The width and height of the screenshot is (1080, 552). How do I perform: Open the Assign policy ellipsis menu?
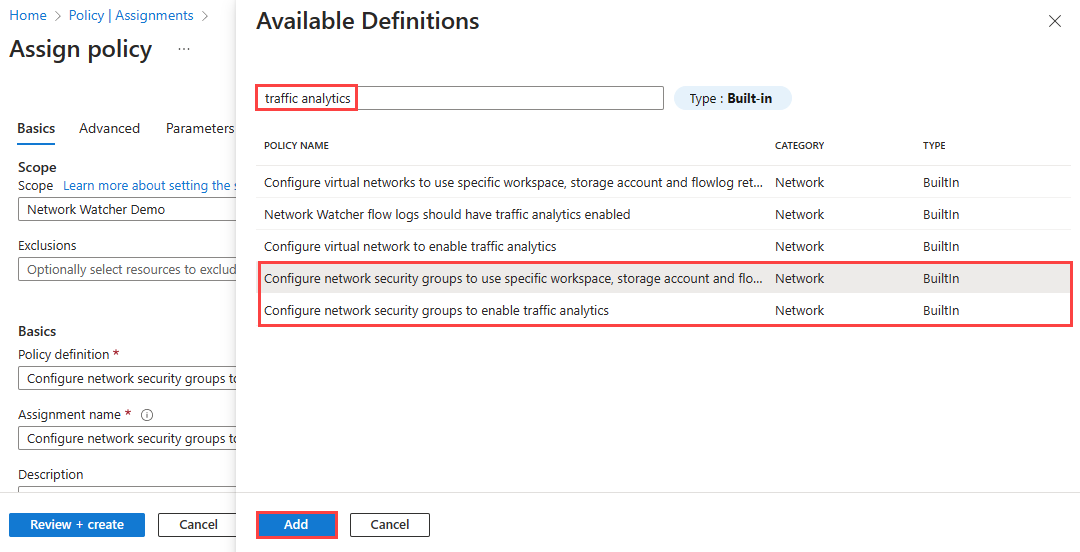pyautogui.click(x=183, y=49)
